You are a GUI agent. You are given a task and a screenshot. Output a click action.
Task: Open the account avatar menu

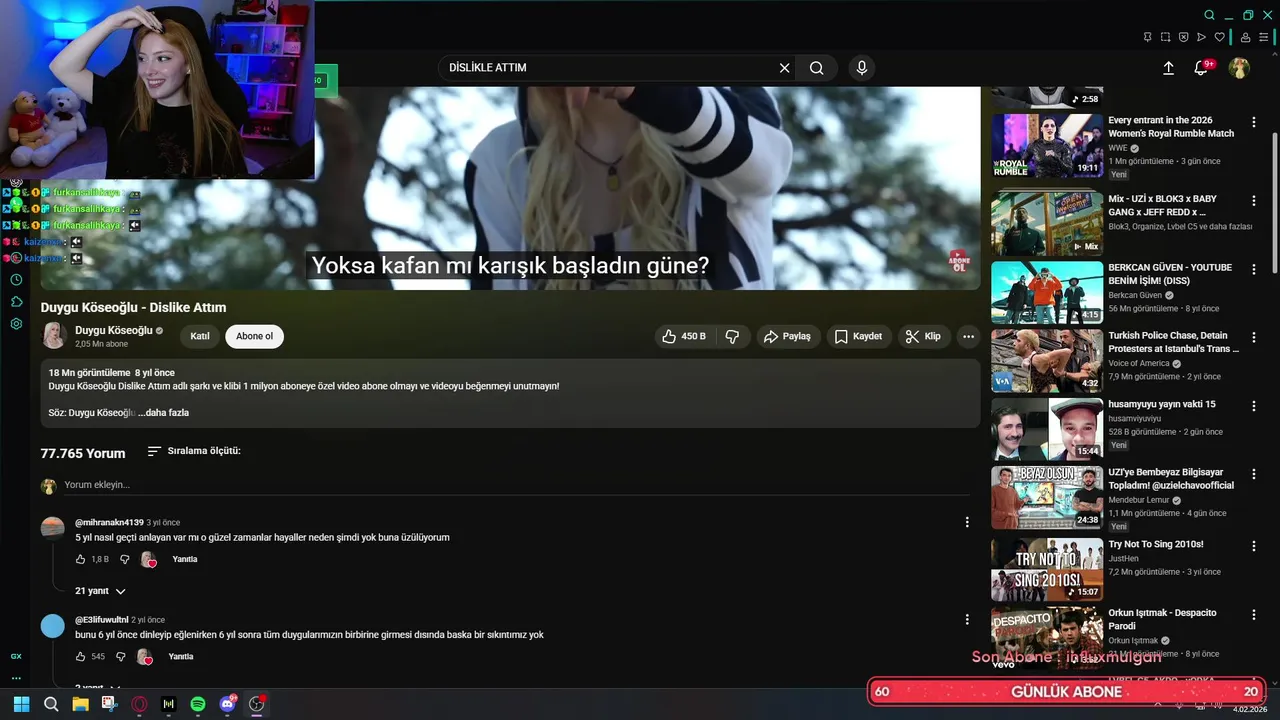1239,68
